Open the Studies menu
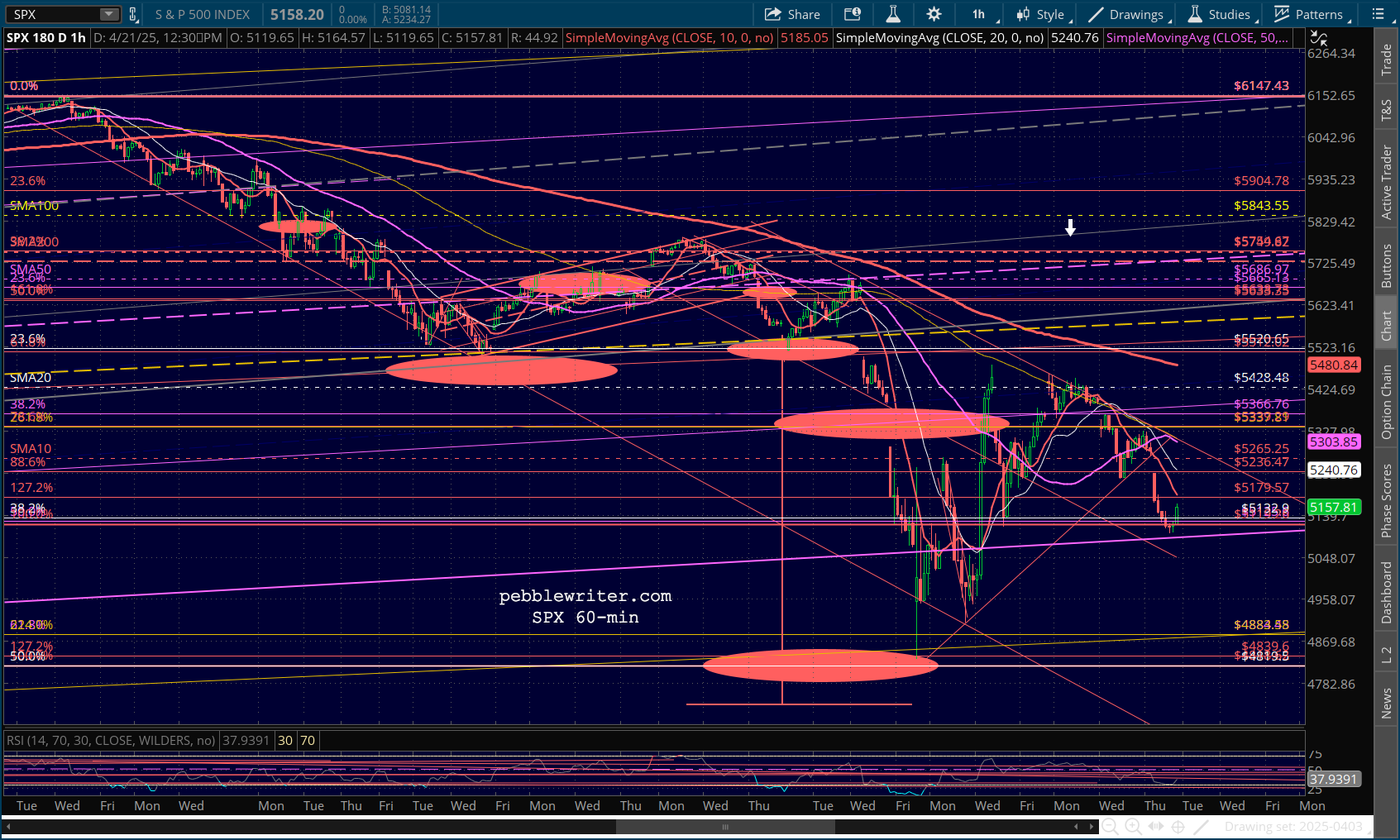 1221,14
